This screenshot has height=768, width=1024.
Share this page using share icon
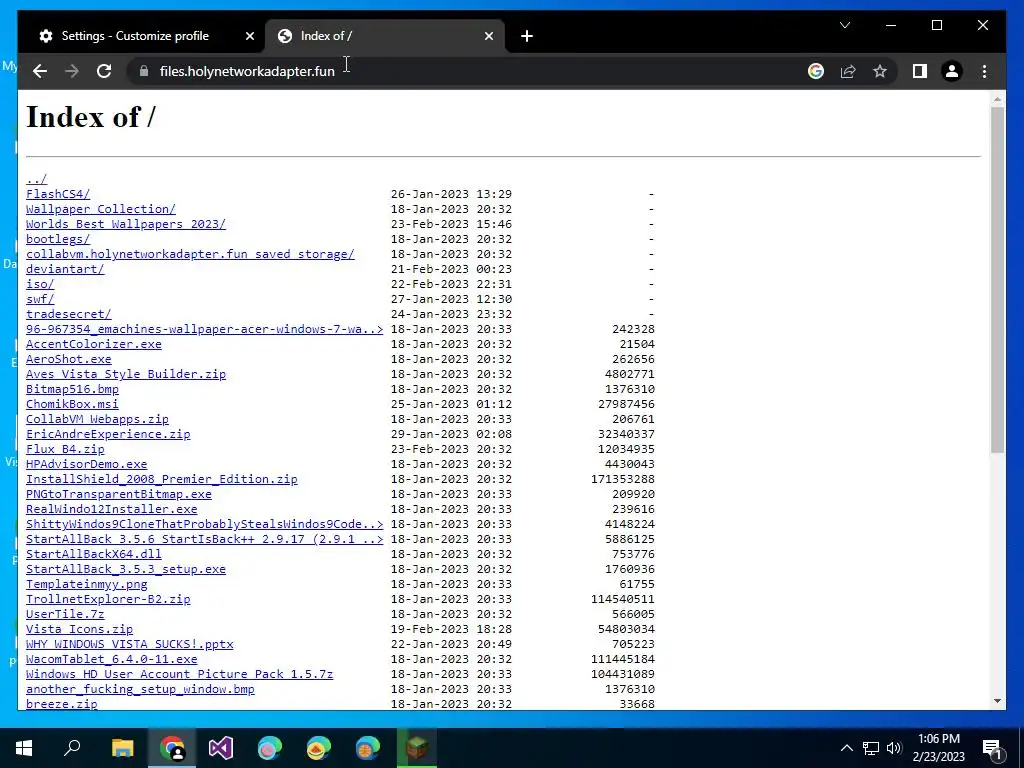pyautogui.click(x=848, y=71)
